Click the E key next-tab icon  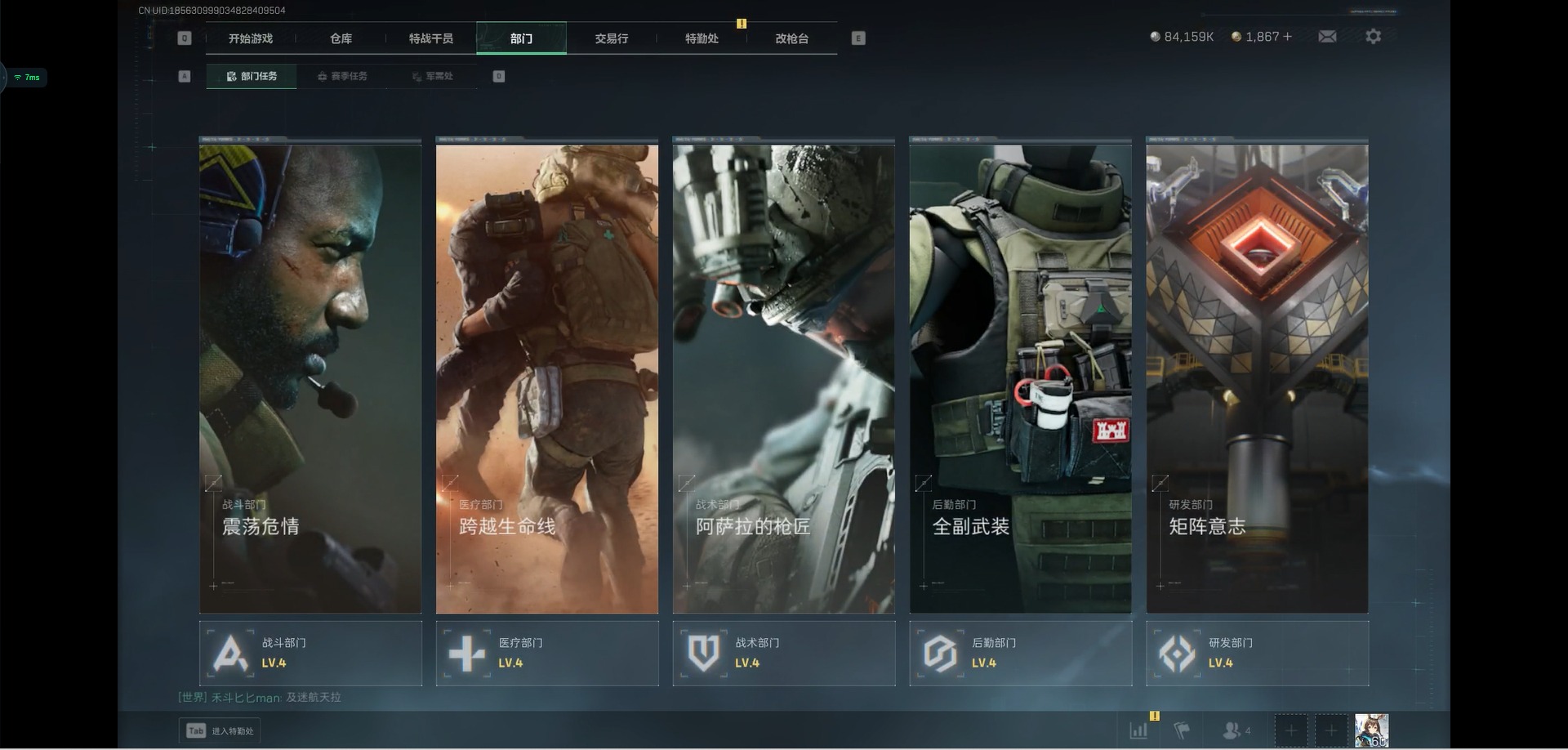coord(858,38)
